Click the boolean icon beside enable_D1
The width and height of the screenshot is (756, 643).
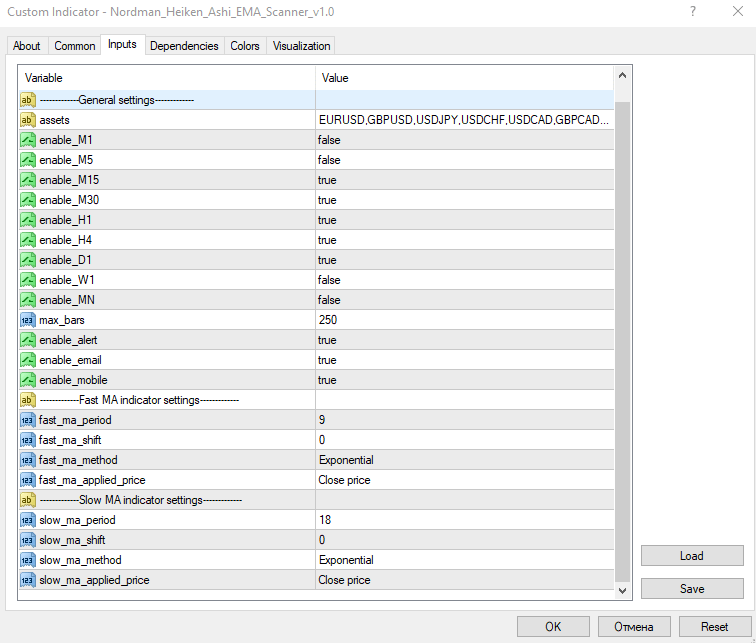(27, 260)
